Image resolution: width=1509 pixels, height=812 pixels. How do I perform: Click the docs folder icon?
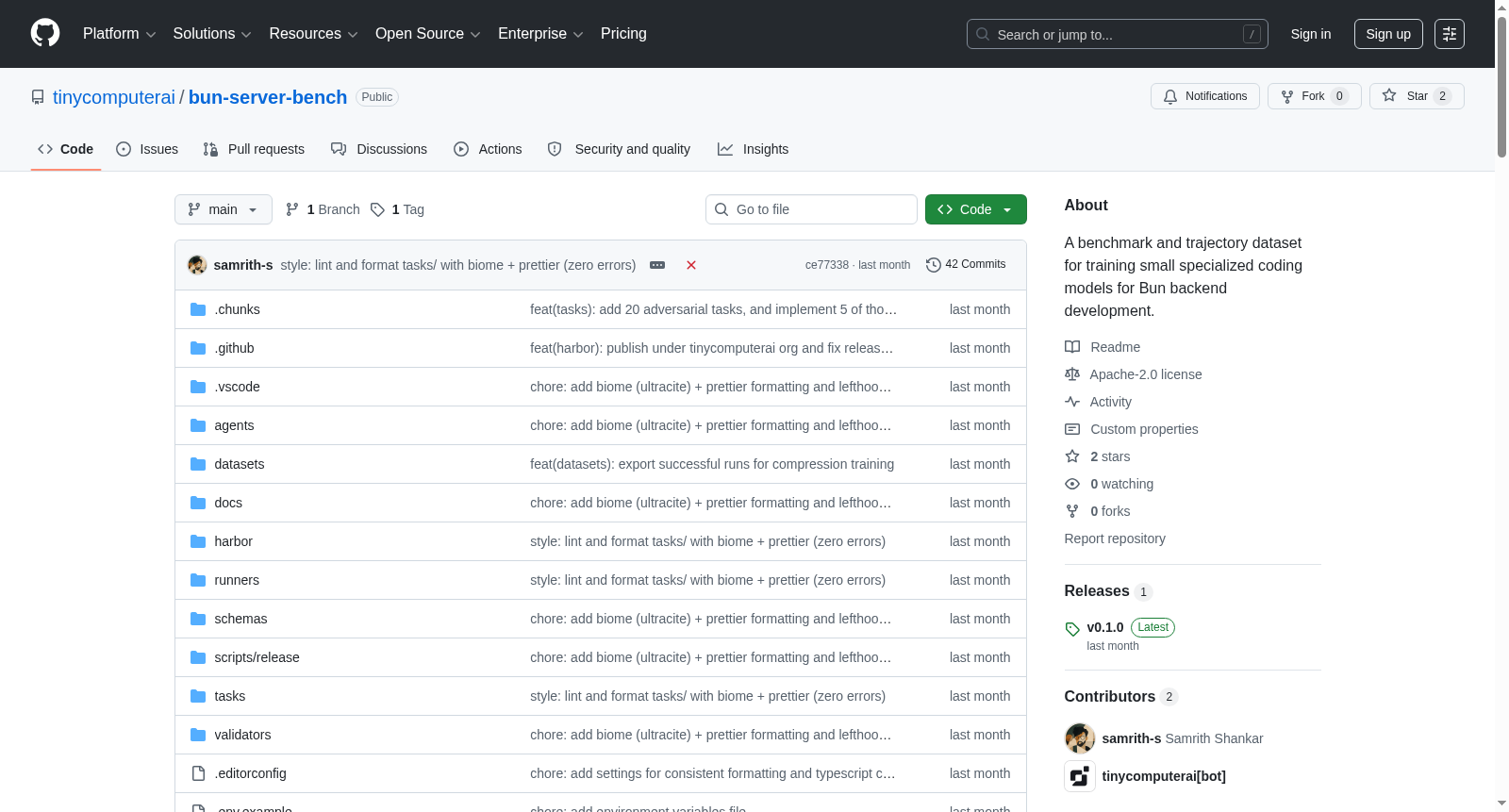[x=198, y=503]
